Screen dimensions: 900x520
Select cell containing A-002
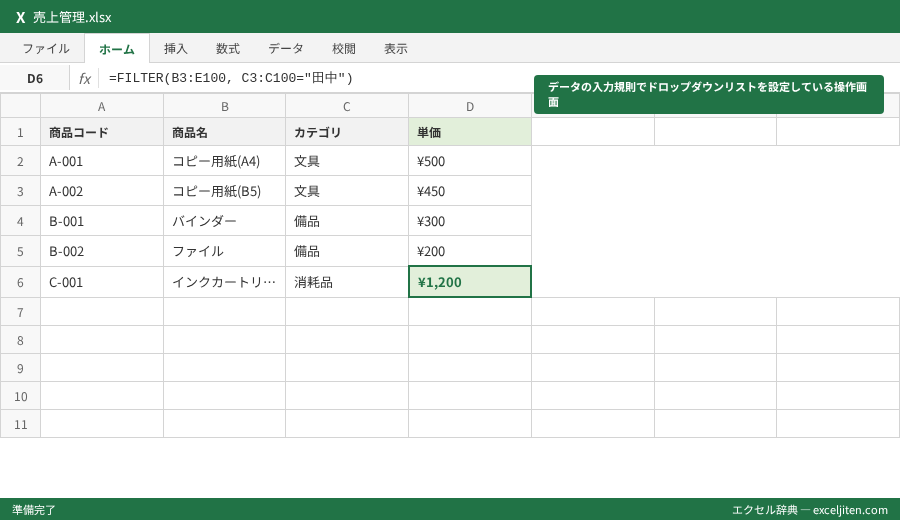[102, 191]
